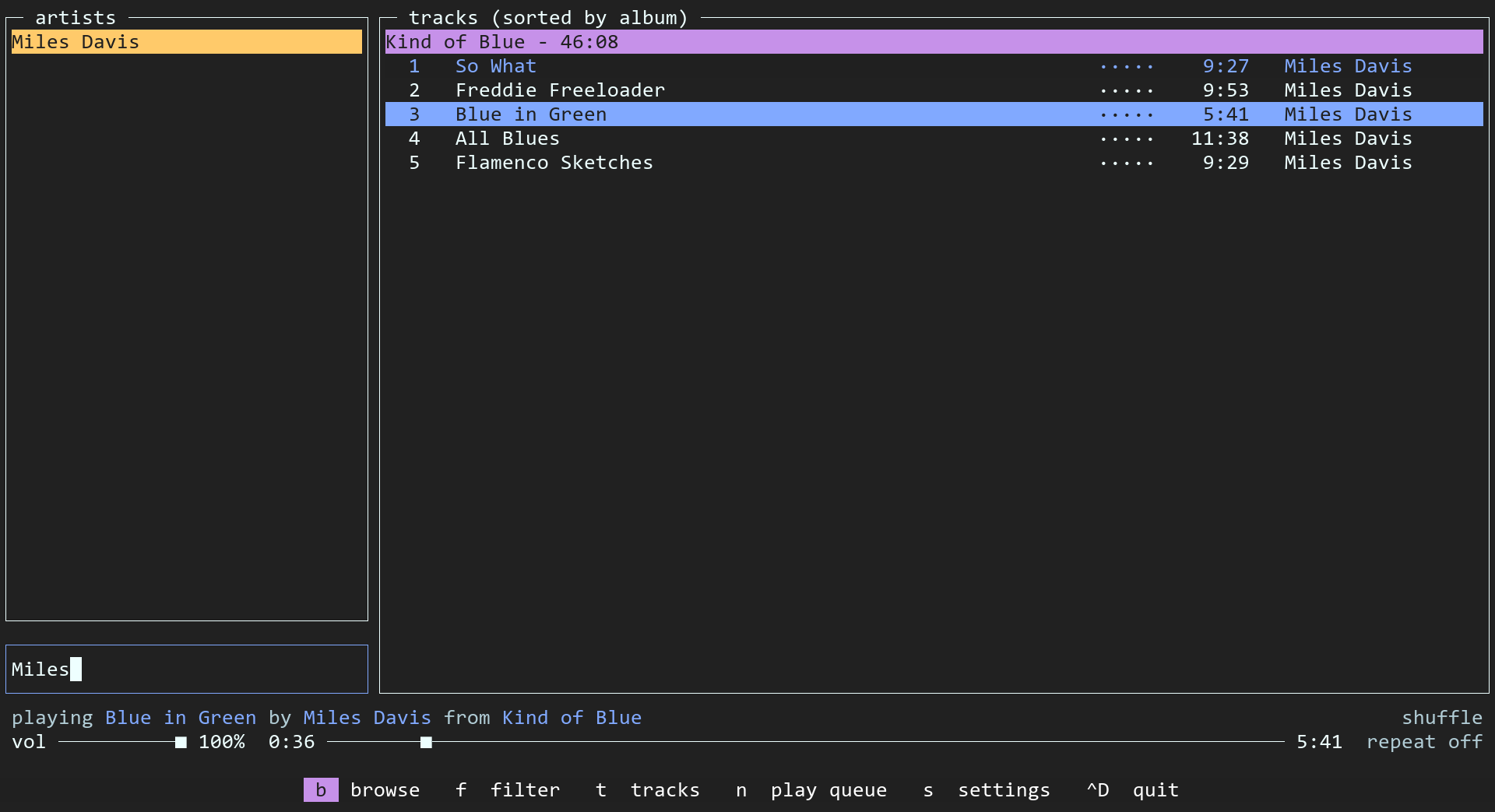Click the highlighted "b" browse key indicator
The width and height of the screenshot is (1495, 812).
(x=320, y=789)
